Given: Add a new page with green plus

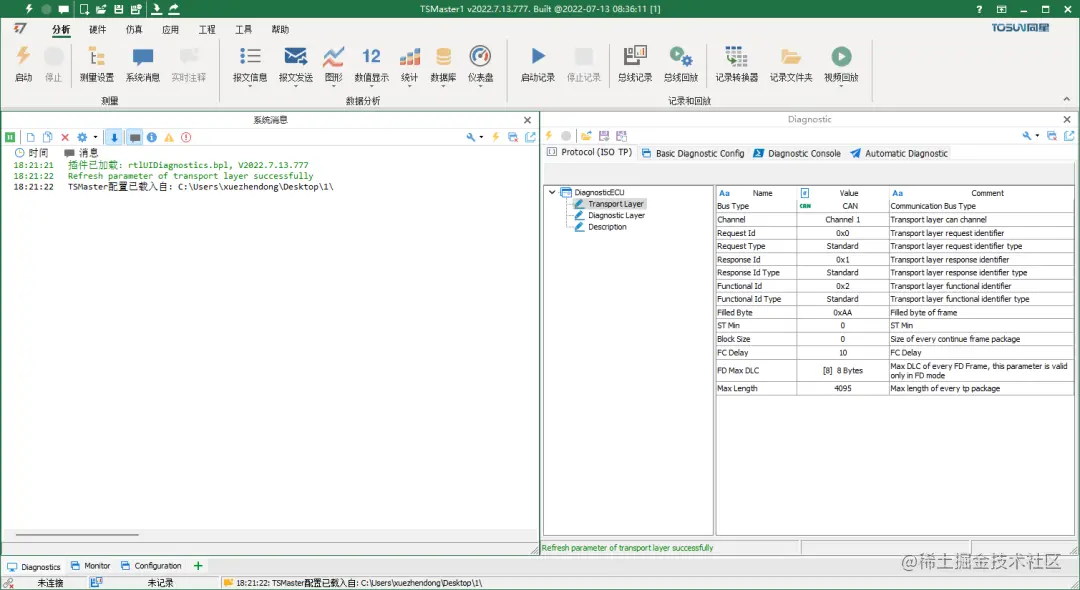Looking at the screenshot, I should (x=198, y=566).
